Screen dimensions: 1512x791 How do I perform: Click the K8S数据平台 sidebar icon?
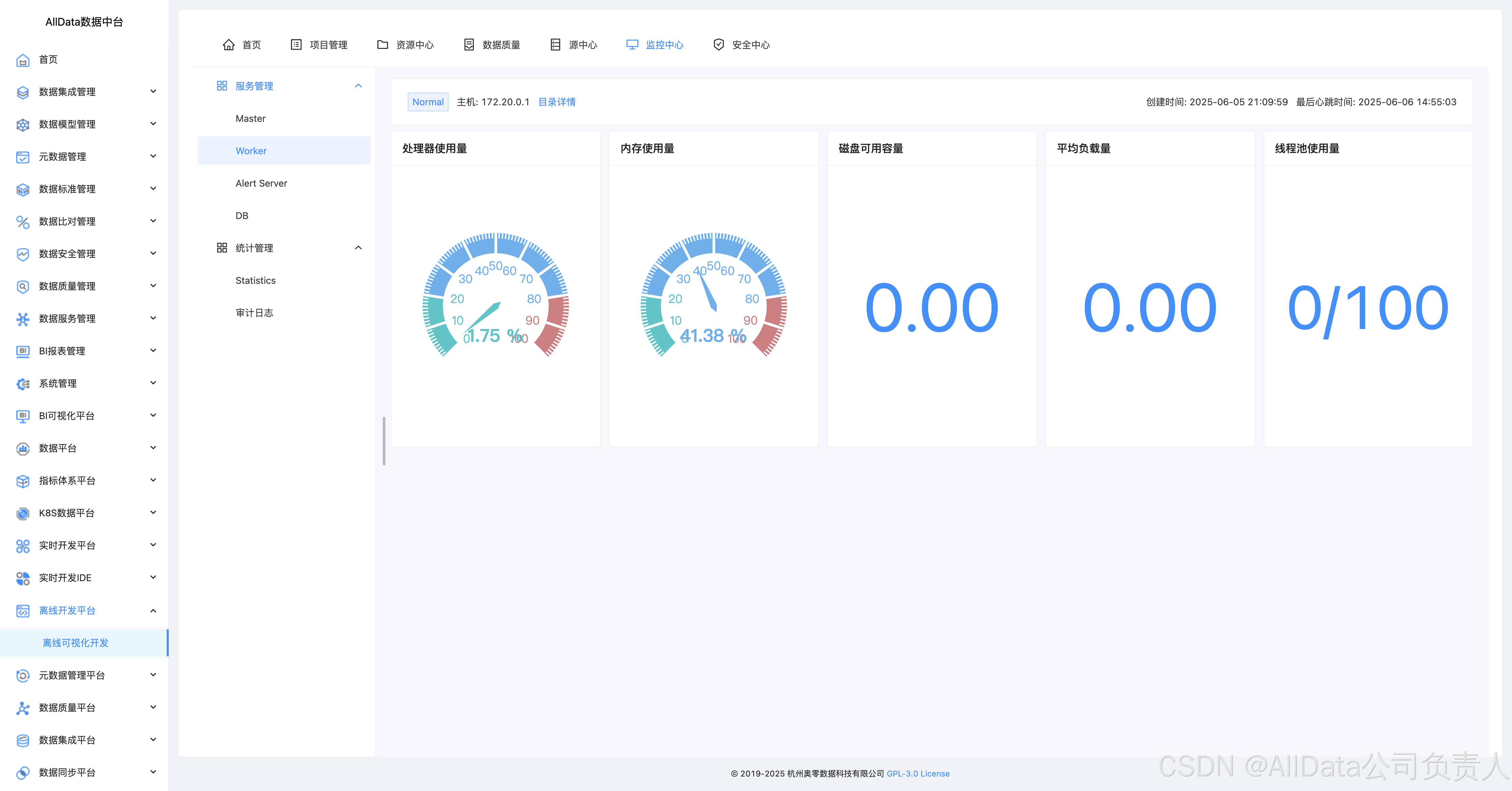point(22,514)
